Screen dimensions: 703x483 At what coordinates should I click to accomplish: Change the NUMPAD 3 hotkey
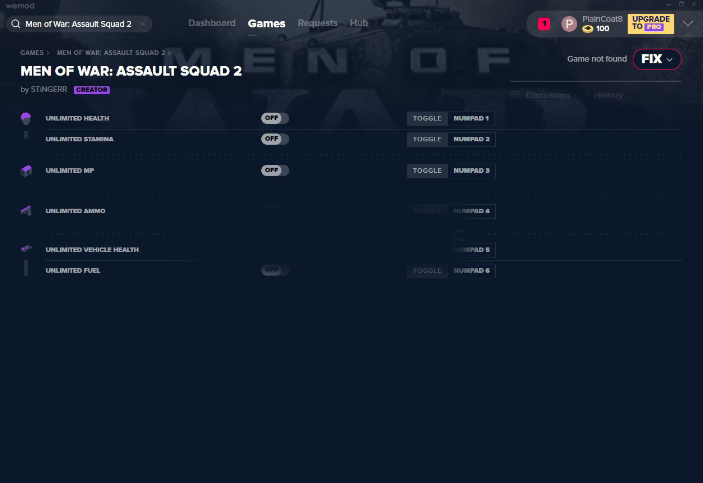pyautogui.click(x=471, y=170)
